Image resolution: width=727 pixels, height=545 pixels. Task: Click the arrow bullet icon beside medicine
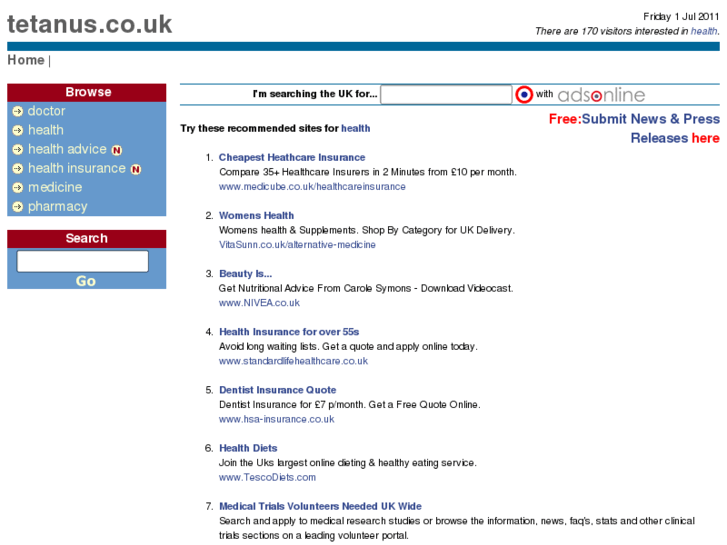coord(18,187)
